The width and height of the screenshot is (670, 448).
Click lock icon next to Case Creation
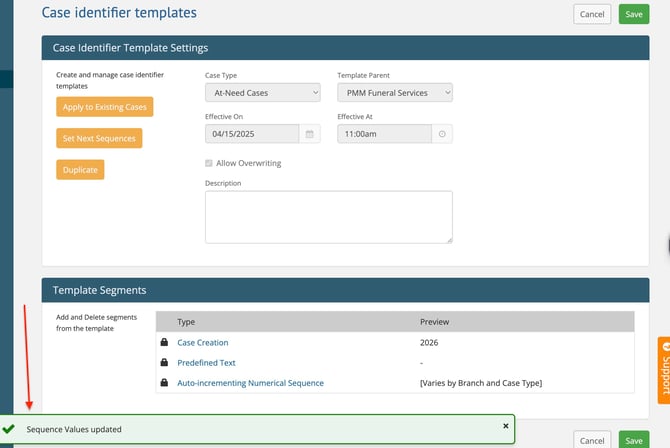point(164,343)
